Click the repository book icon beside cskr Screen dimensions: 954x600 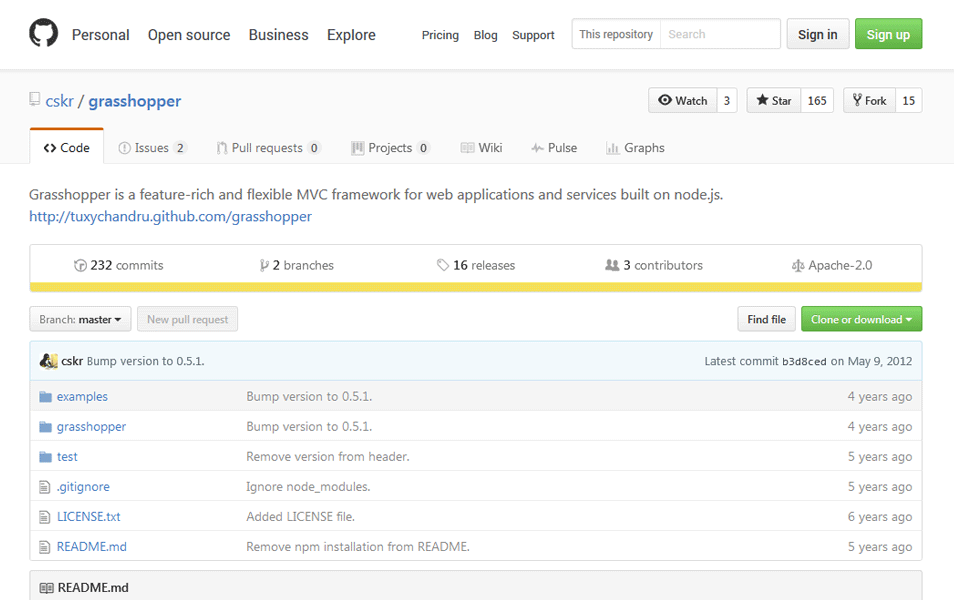(35, 99)
